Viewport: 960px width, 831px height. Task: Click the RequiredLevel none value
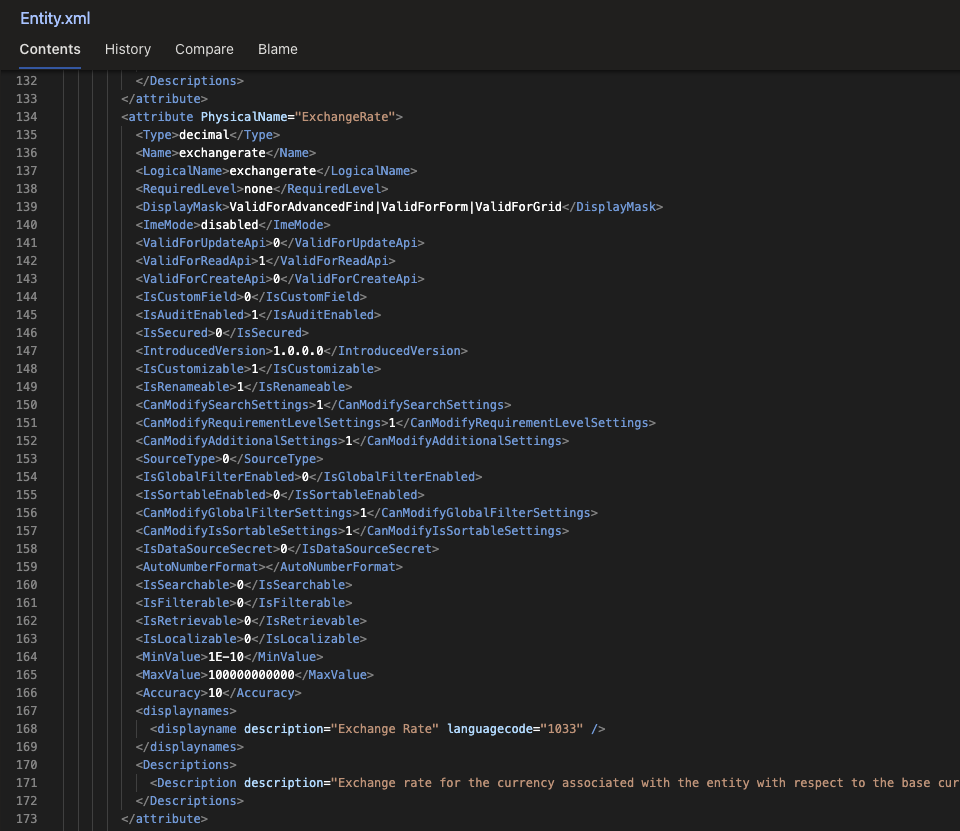point(258,189)
